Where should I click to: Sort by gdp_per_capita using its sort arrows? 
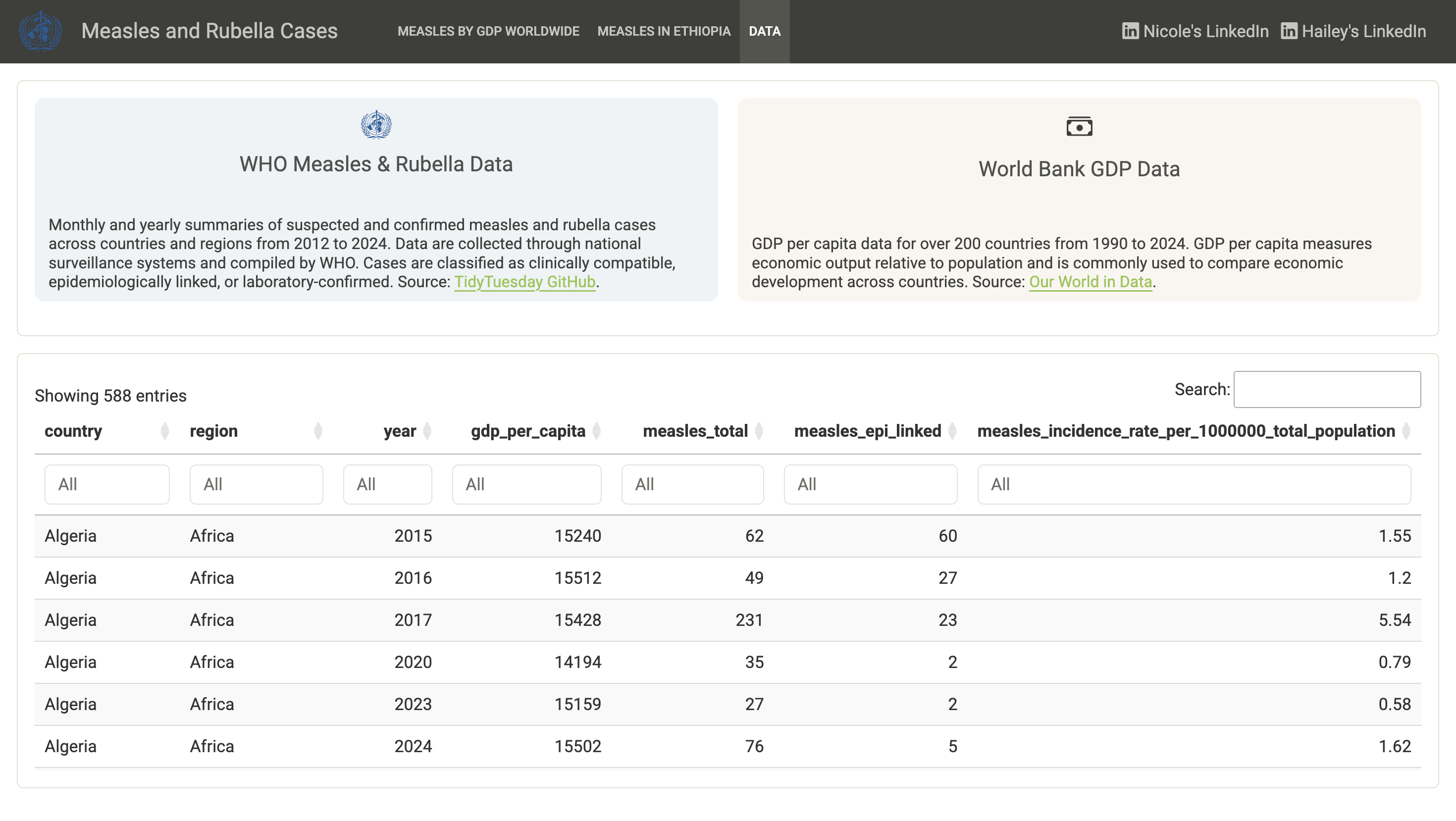tap(596, 431)
